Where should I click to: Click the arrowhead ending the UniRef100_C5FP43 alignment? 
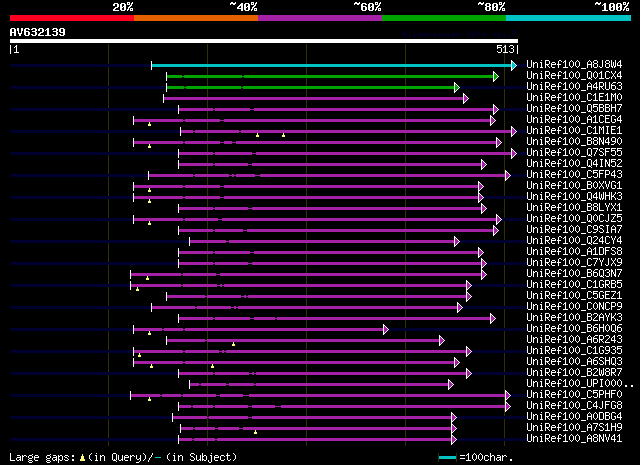click(x=508, y=176)
